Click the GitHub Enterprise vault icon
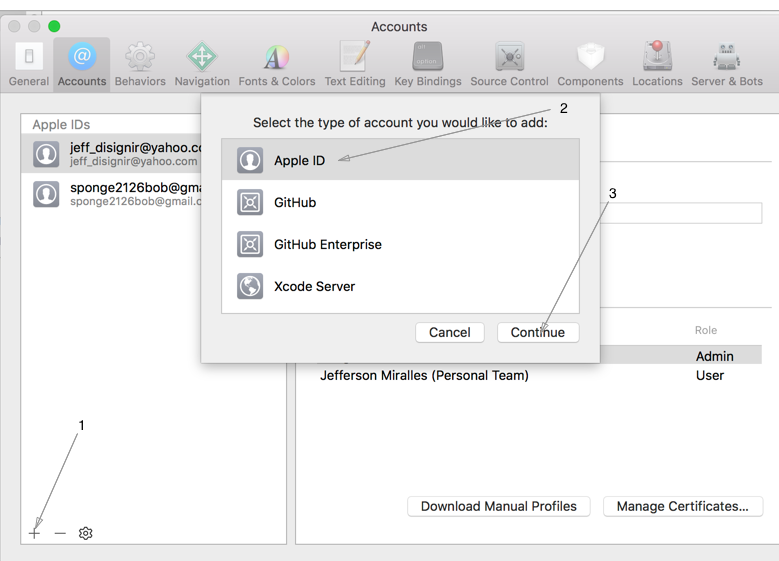This screenshot has width=779, height=561. (x=249, y=244)
